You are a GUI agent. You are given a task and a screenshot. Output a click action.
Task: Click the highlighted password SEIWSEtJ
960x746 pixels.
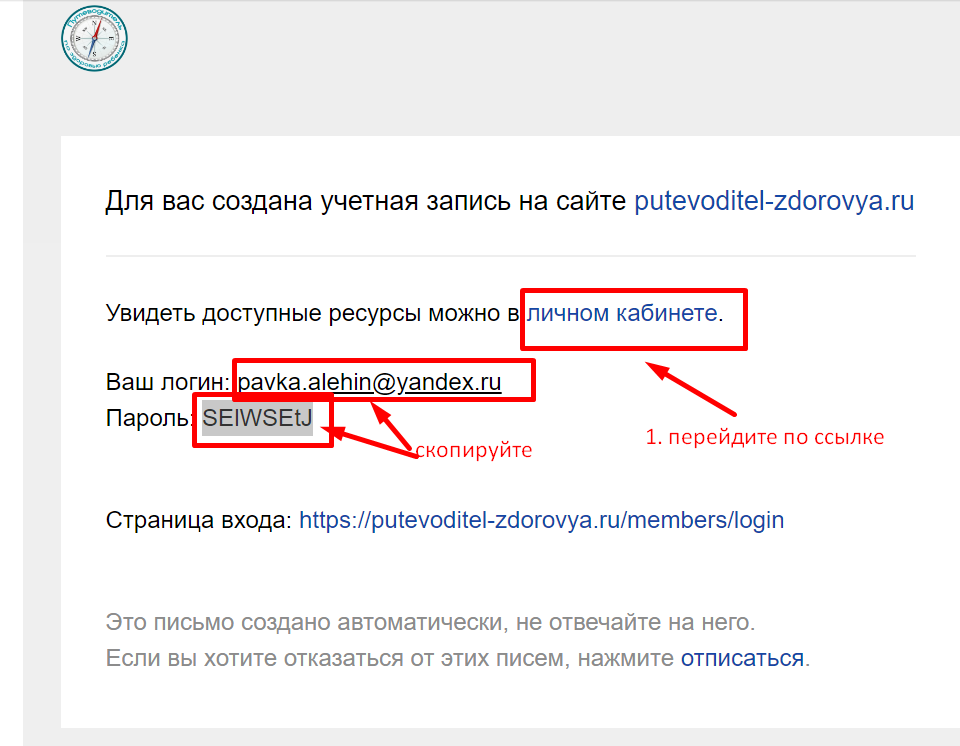[x=257, y=418]
